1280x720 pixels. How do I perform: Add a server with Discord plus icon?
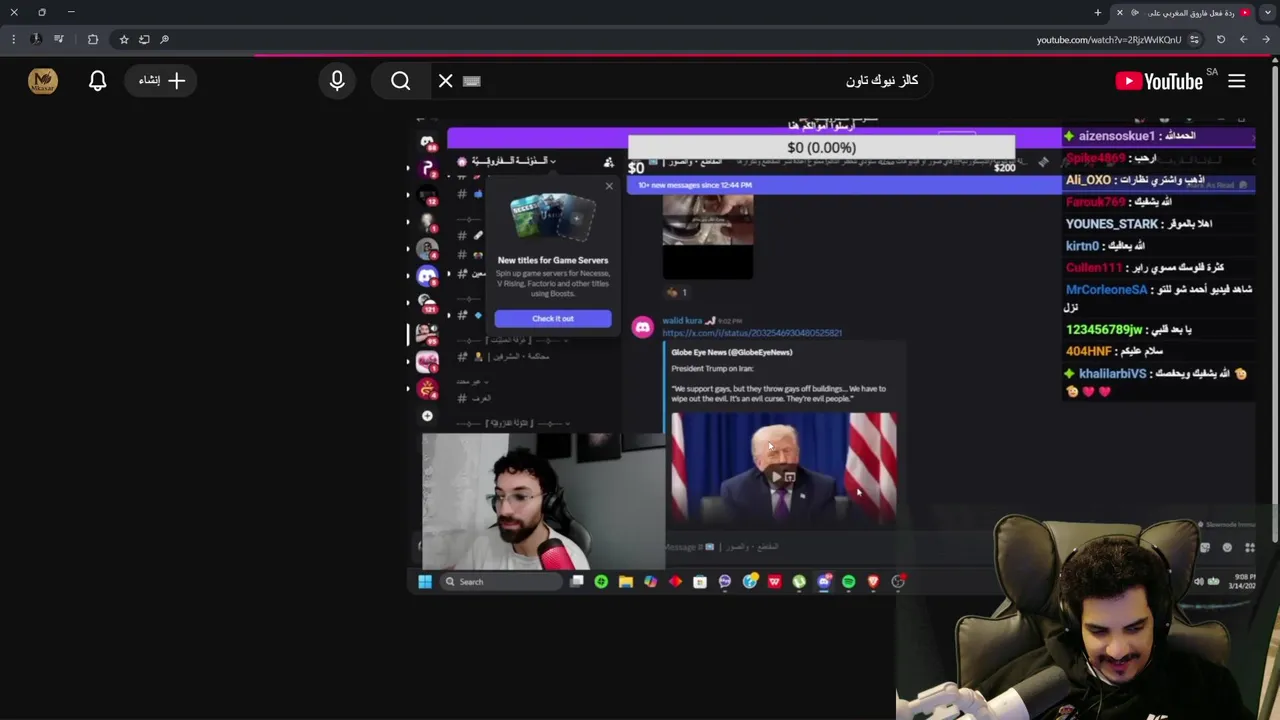pos(428,416)
